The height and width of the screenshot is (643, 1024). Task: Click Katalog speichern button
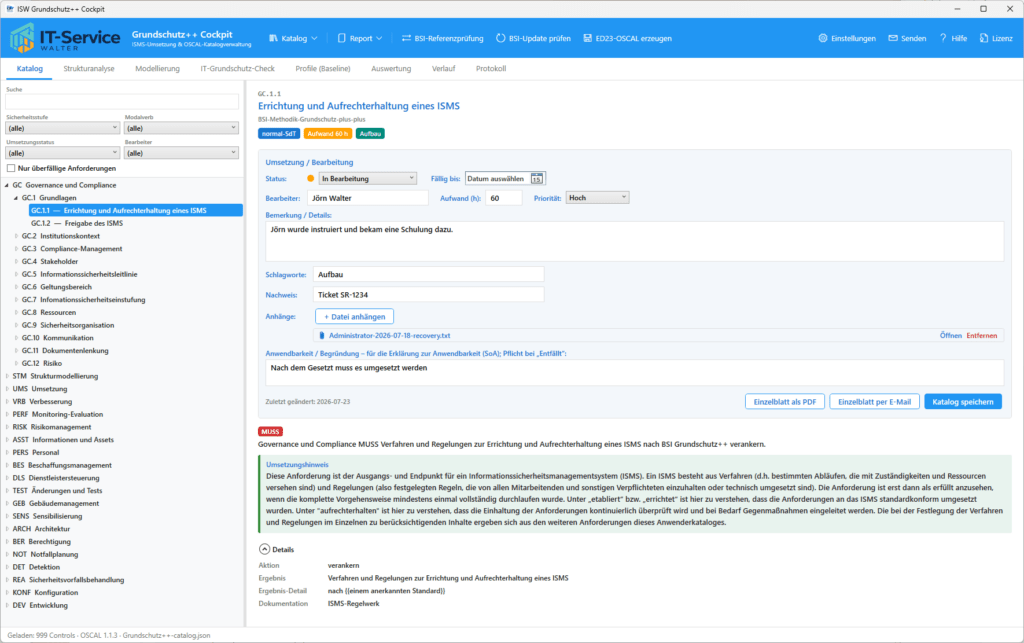coord(963,401)
